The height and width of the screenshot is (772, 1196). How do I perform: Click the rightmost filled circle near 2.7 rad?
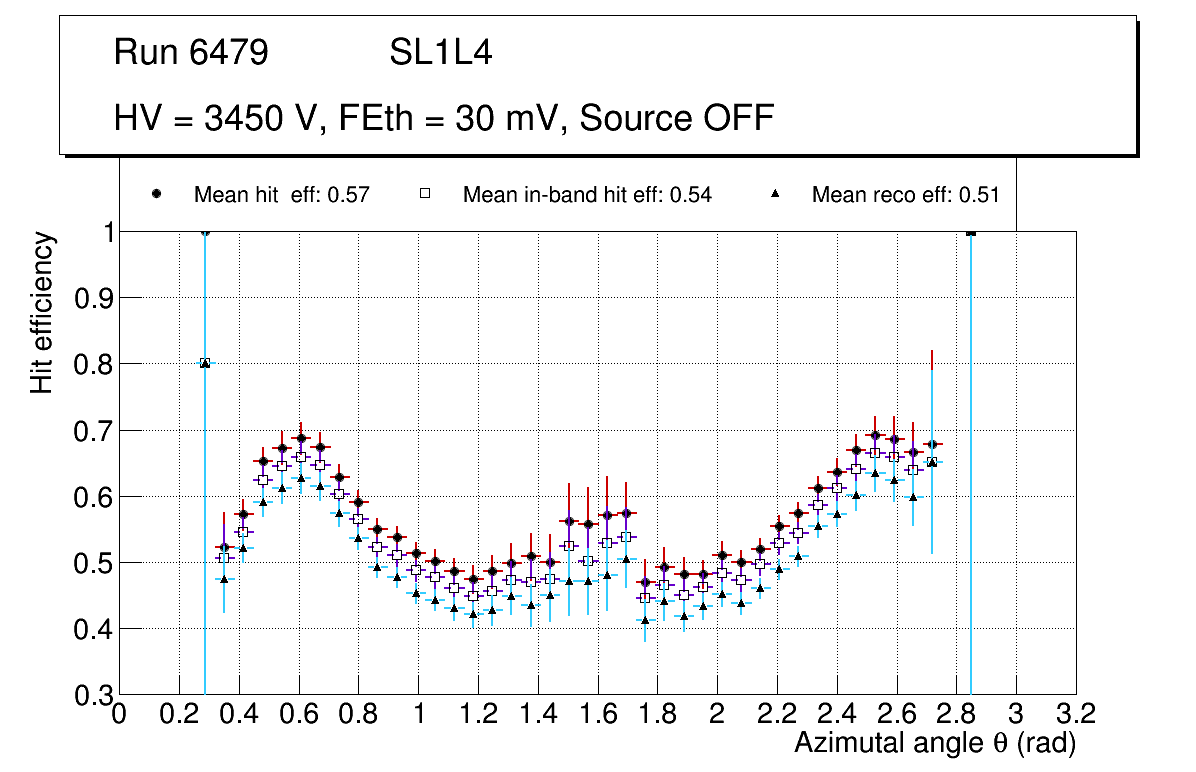point(932,444)
